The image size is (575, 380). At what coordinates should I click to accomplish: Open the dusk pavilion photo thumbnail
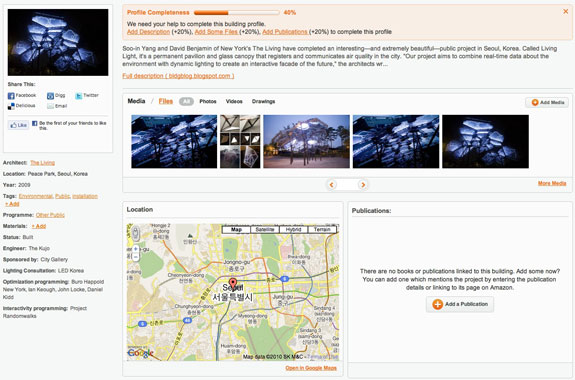click(307, 142)
